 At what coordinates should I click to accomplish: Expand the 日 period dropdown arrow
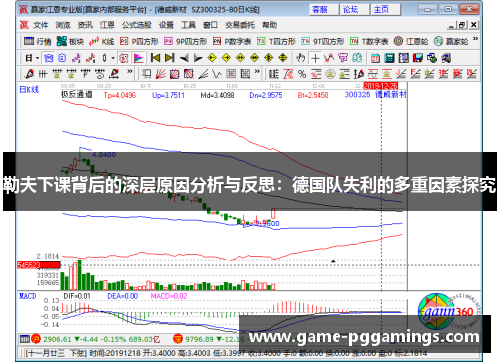click(x=37, y=58)
